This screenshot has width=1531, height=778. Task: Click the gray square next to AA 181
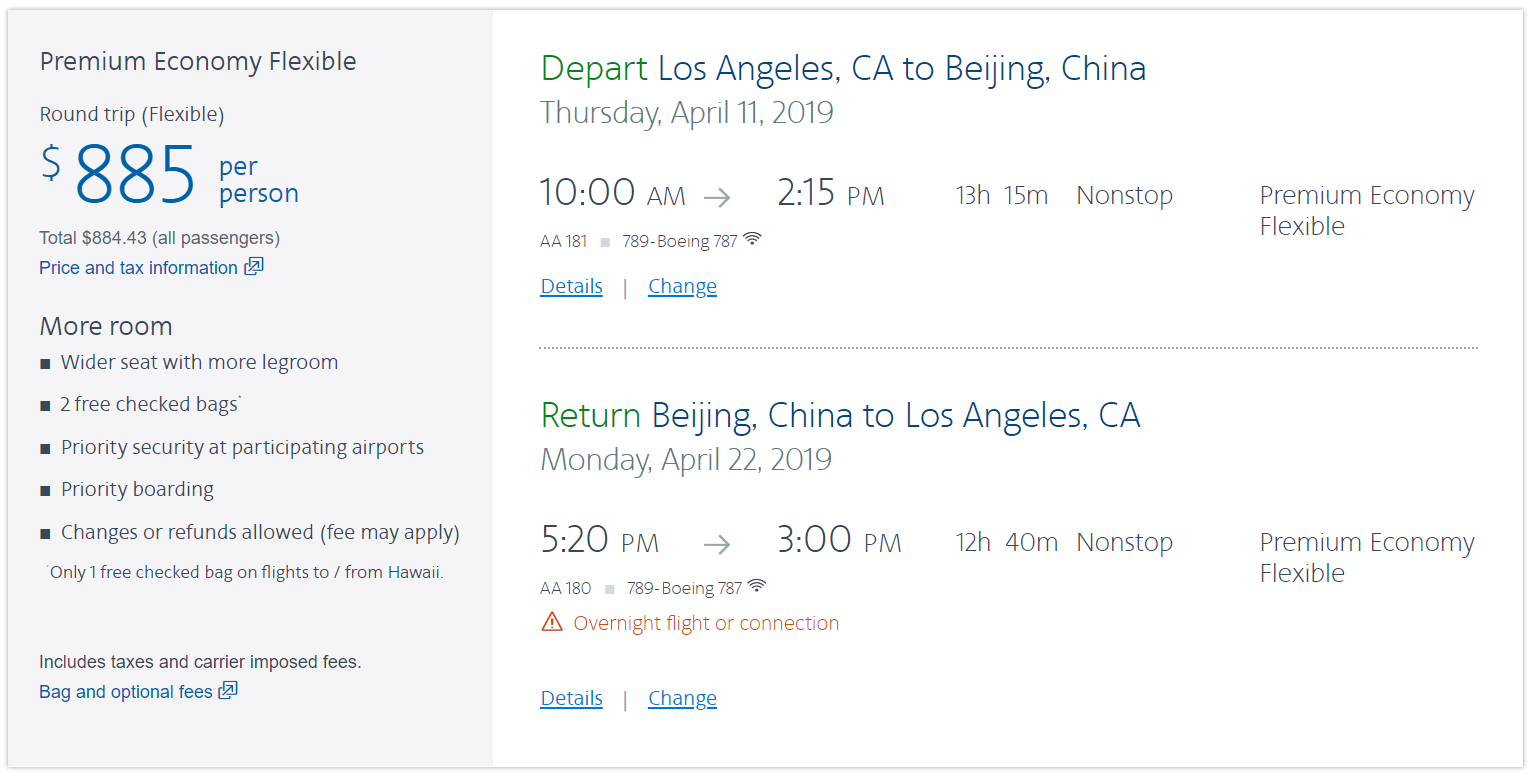605,242
